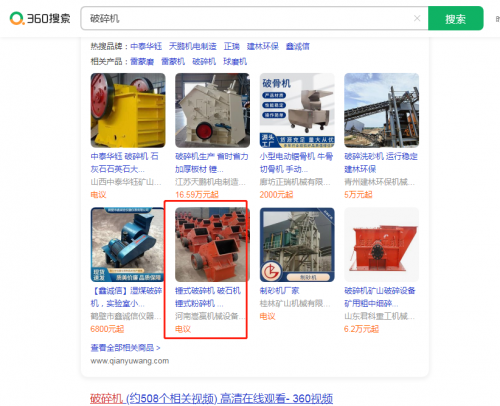Select the 正瑞 brand link
The image size is (500, 406).
point(232,46)
